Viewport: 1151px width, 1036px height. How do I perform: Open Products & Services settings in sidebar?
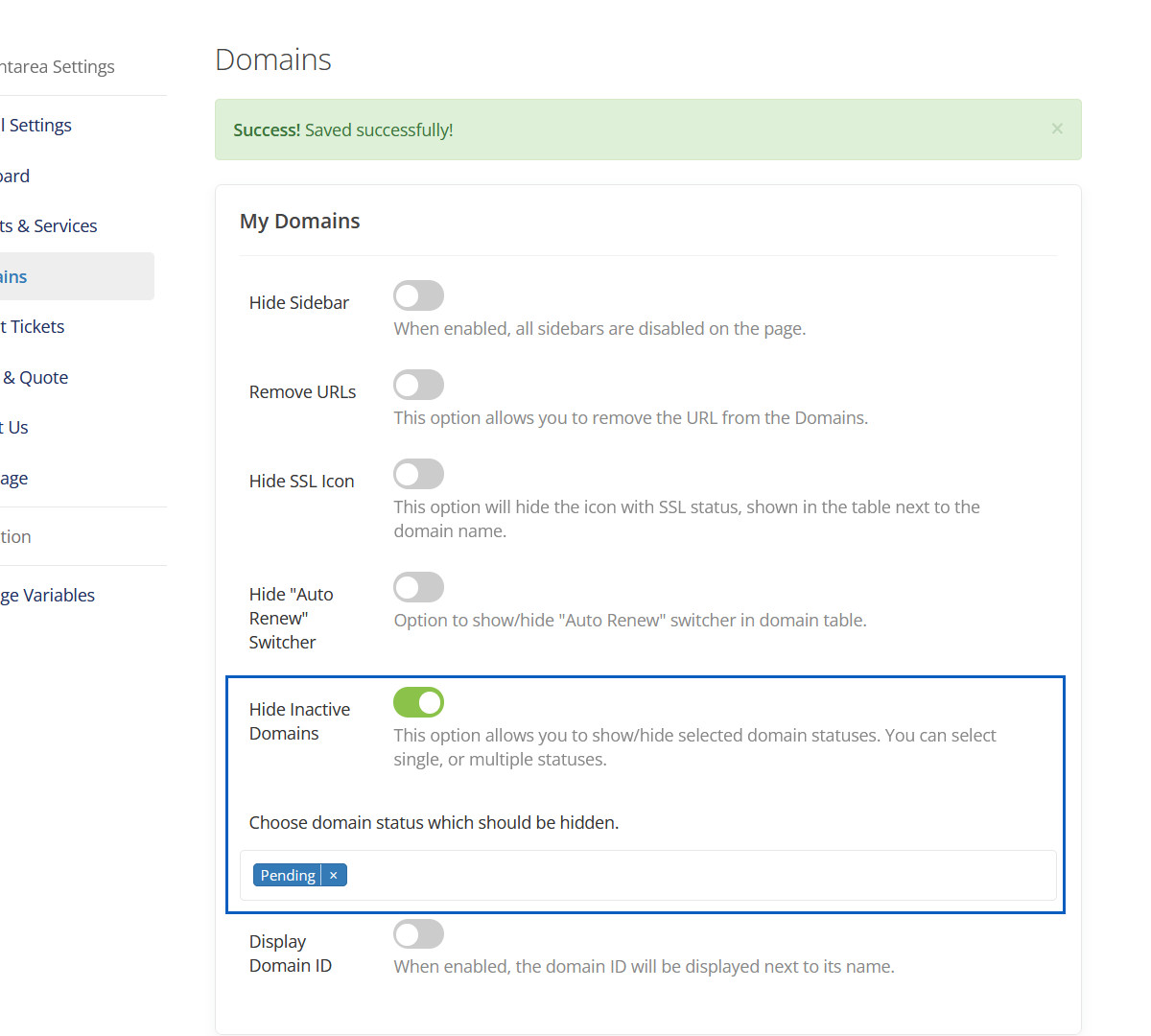[x=50, y=226]
